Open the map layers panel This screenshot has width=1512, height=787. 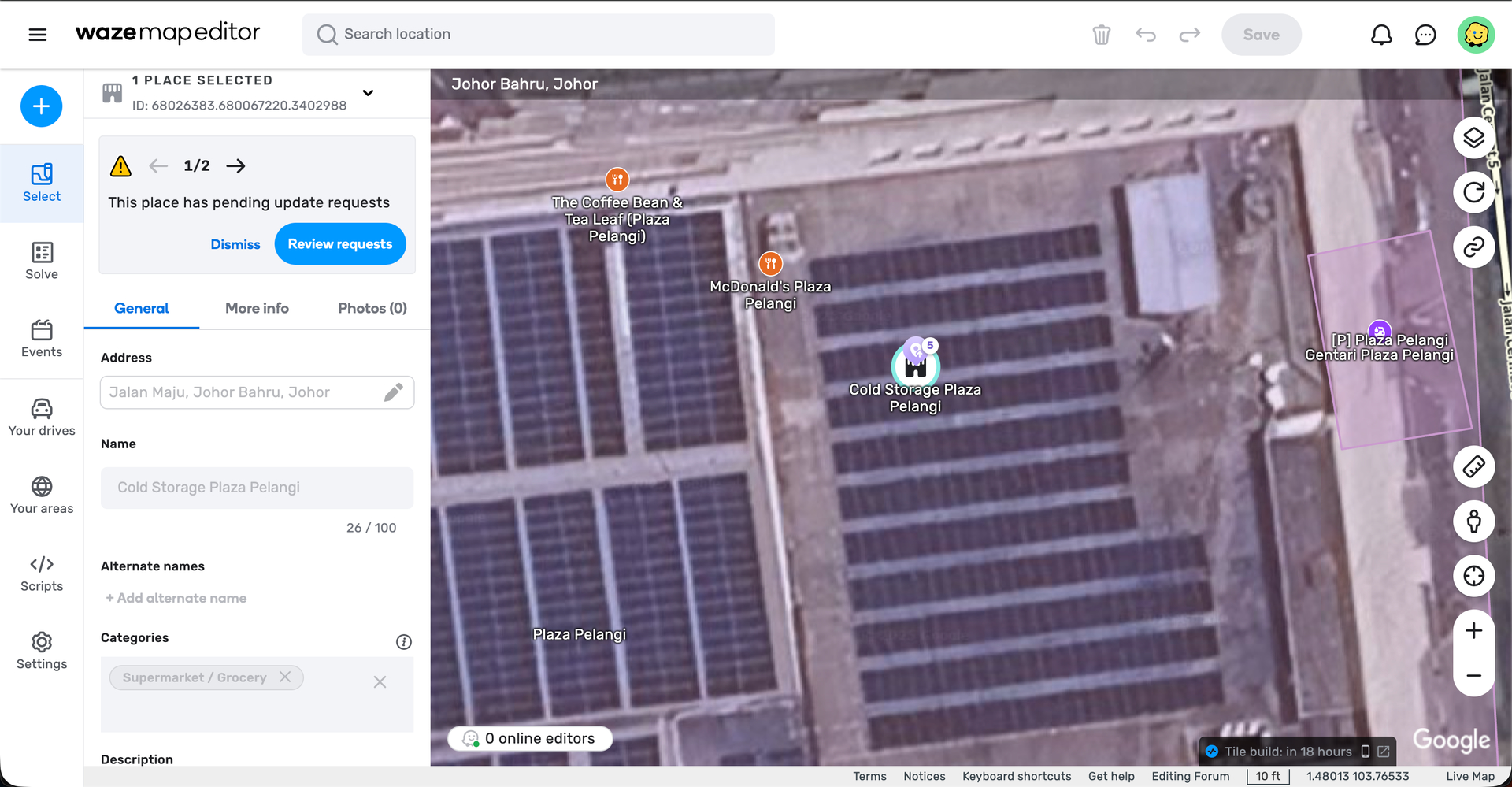tap(1473, 138)
